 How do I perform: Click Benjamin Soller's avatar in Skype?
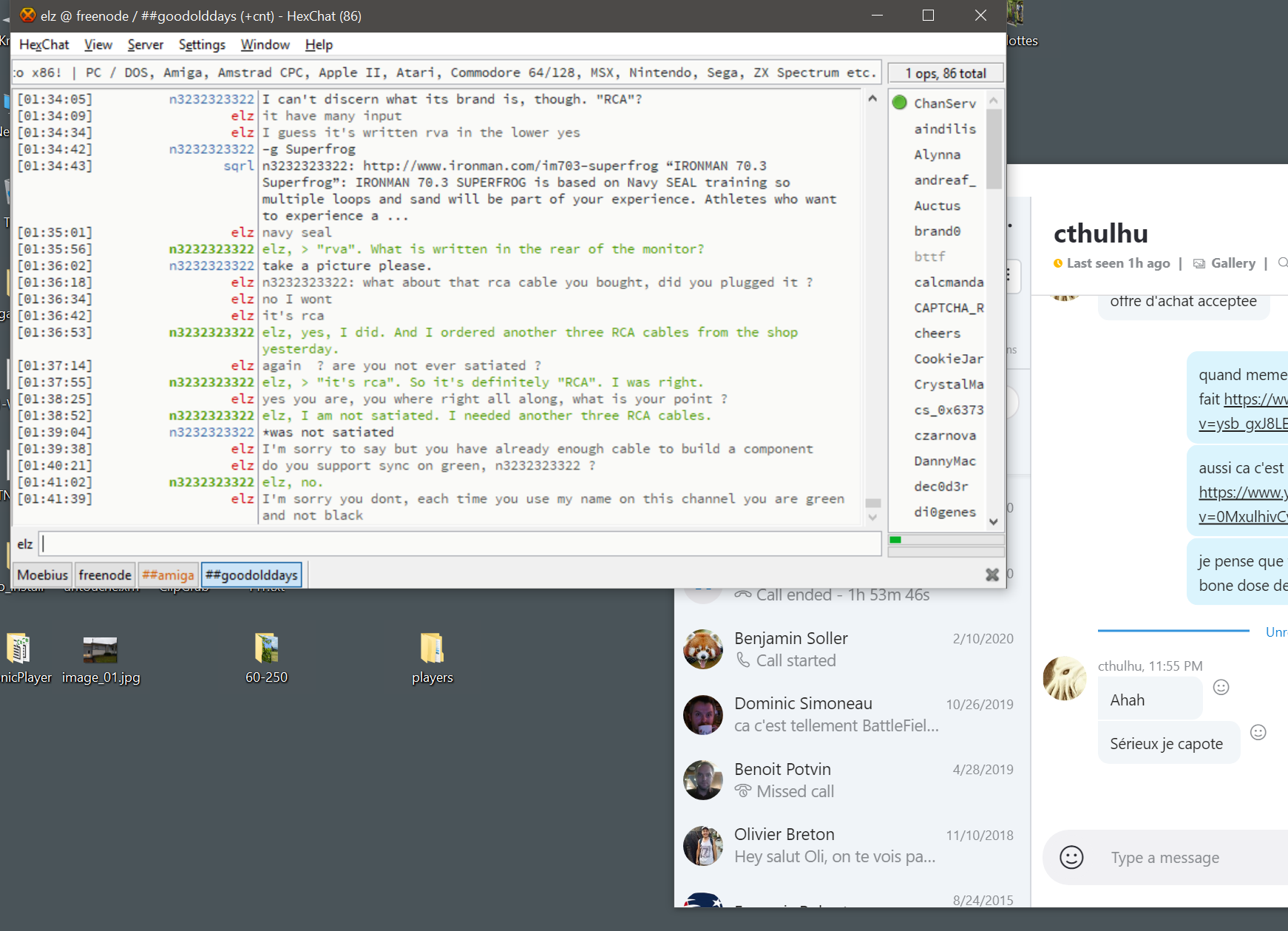[702, 649]
